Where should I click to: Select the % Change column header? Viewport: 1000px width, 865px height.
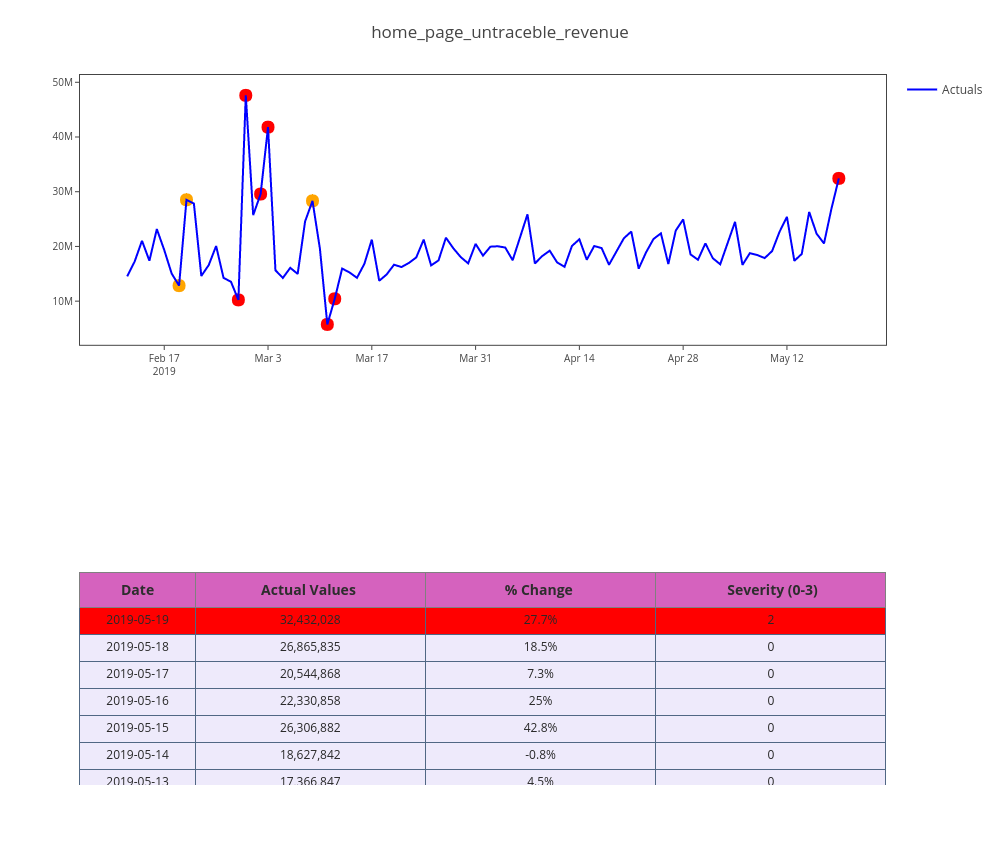click(x=539, y=590)
